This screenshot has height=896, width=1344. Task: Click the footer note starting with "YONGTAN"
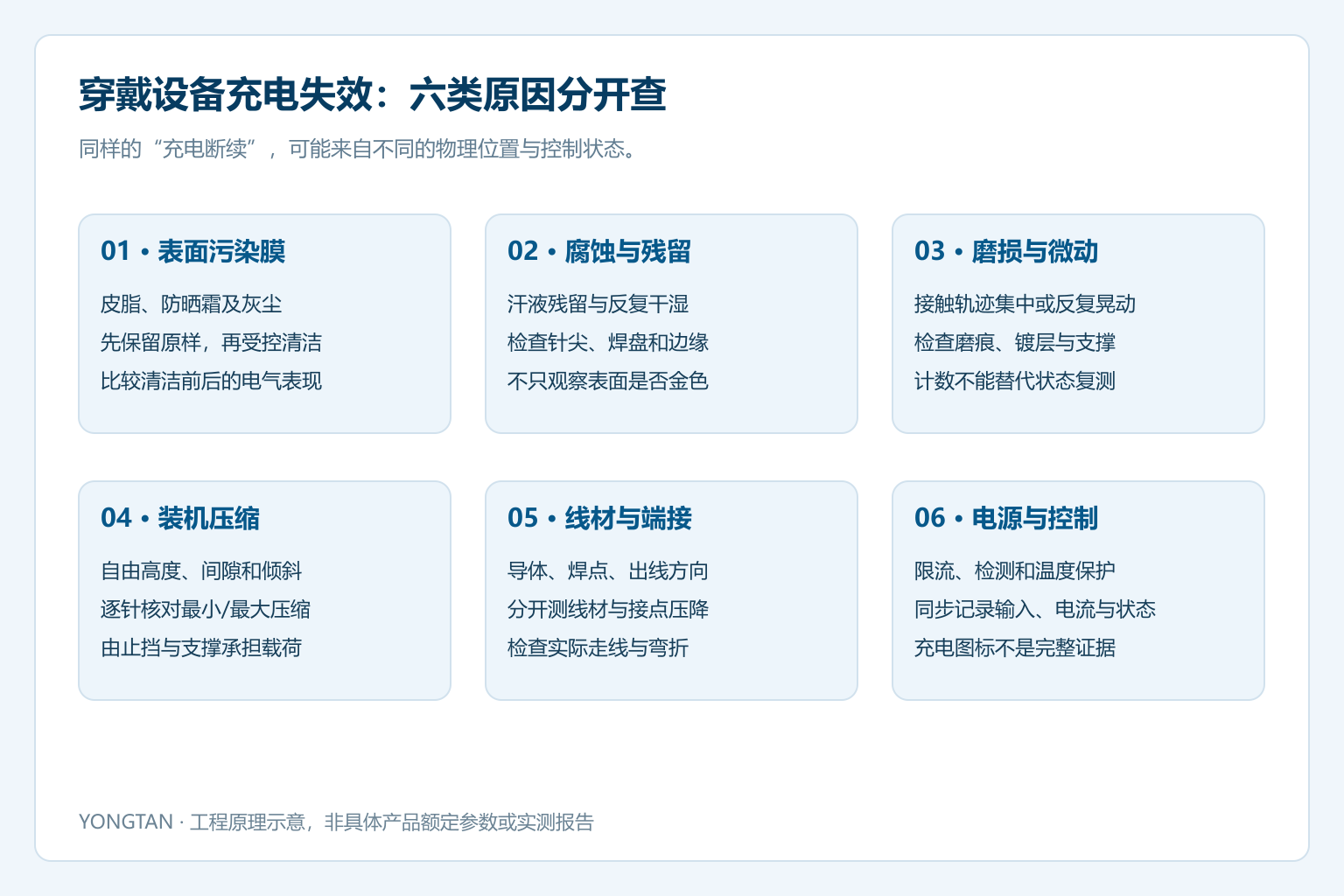(336, 822)
